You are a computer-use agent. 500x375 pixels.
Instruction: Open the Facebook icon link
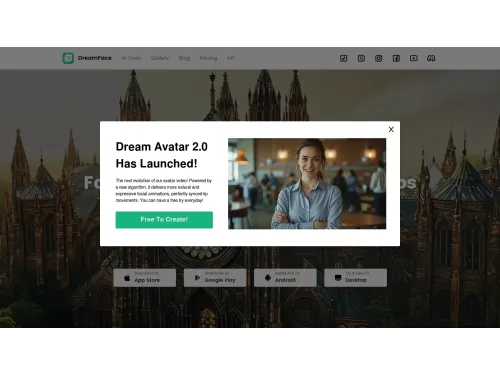(396, 58)
